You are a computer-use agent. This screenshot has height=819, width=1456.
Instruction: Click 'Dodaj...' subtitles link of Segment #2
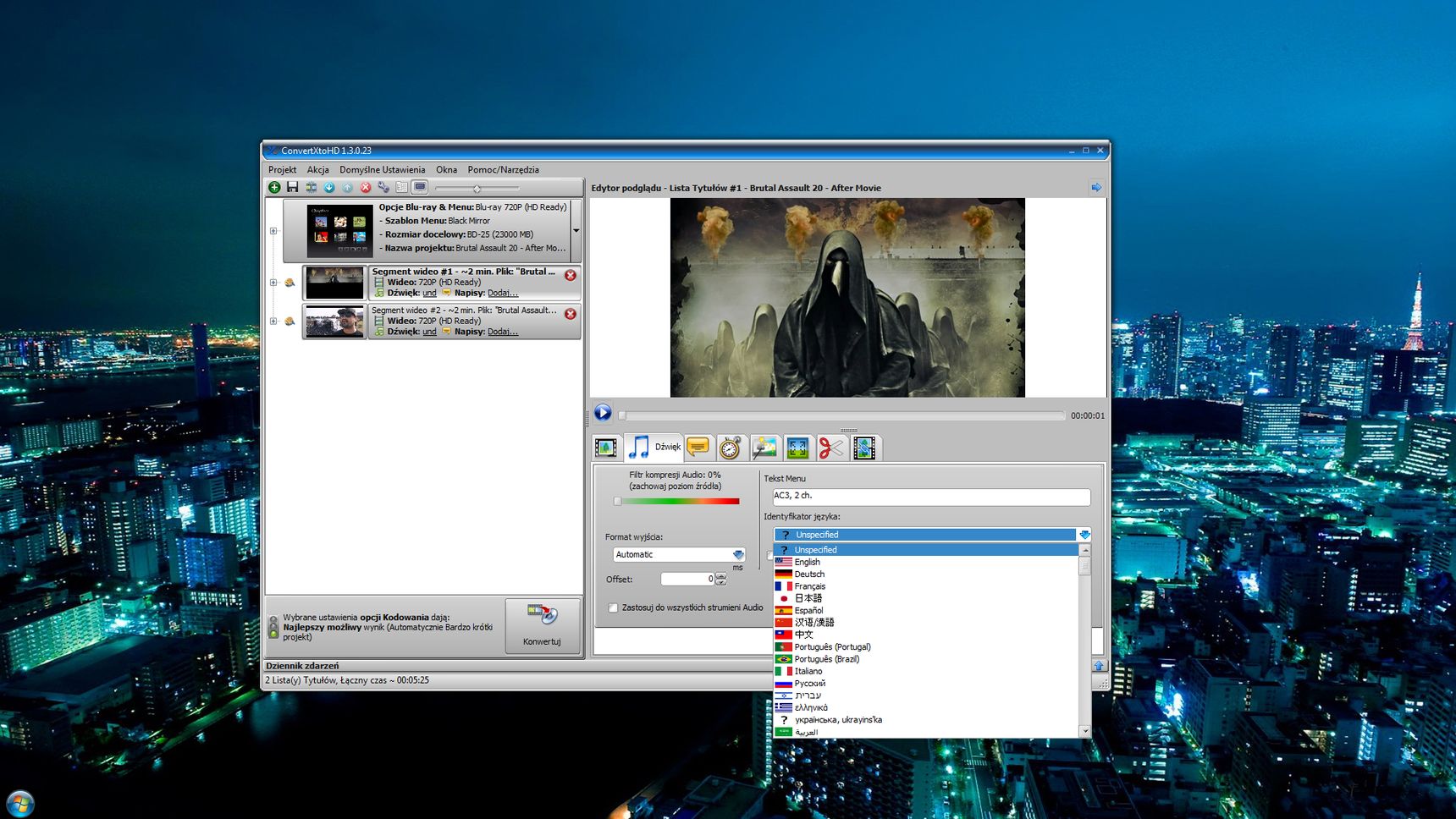point(503,332)
